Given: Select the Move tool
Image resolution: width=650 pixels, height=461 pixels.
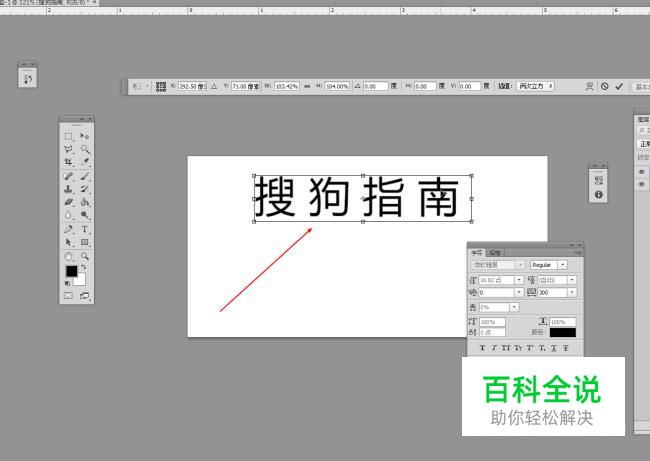Looking at the screenshot, I should [85, 136].
